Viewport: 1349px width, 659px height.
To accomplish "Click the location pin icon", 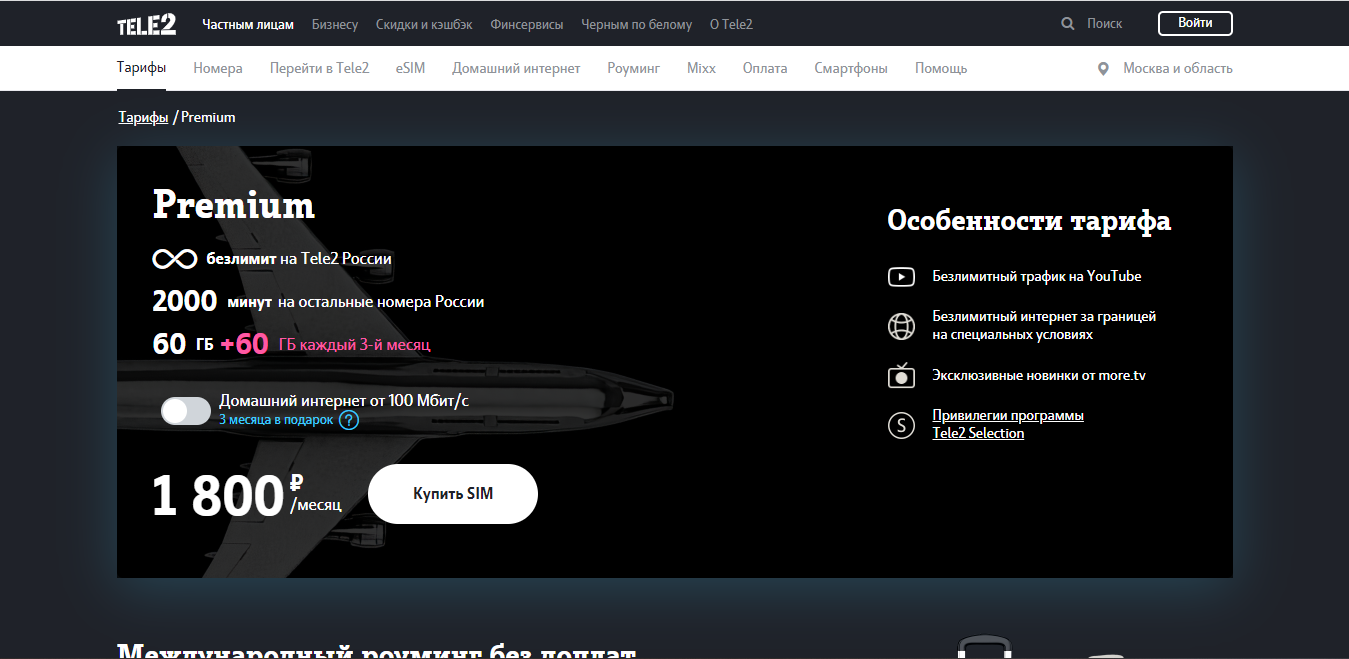I will 1103,69.
